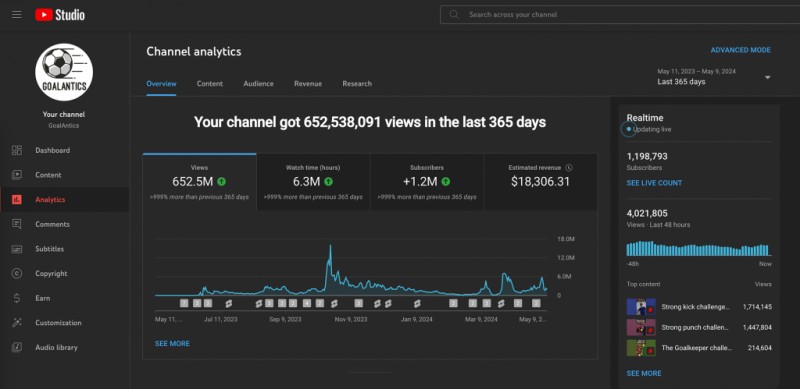Viewport: 800px width, 389px height.
Task: Click the 1,714,145 views value
Action: click(757, 307)
